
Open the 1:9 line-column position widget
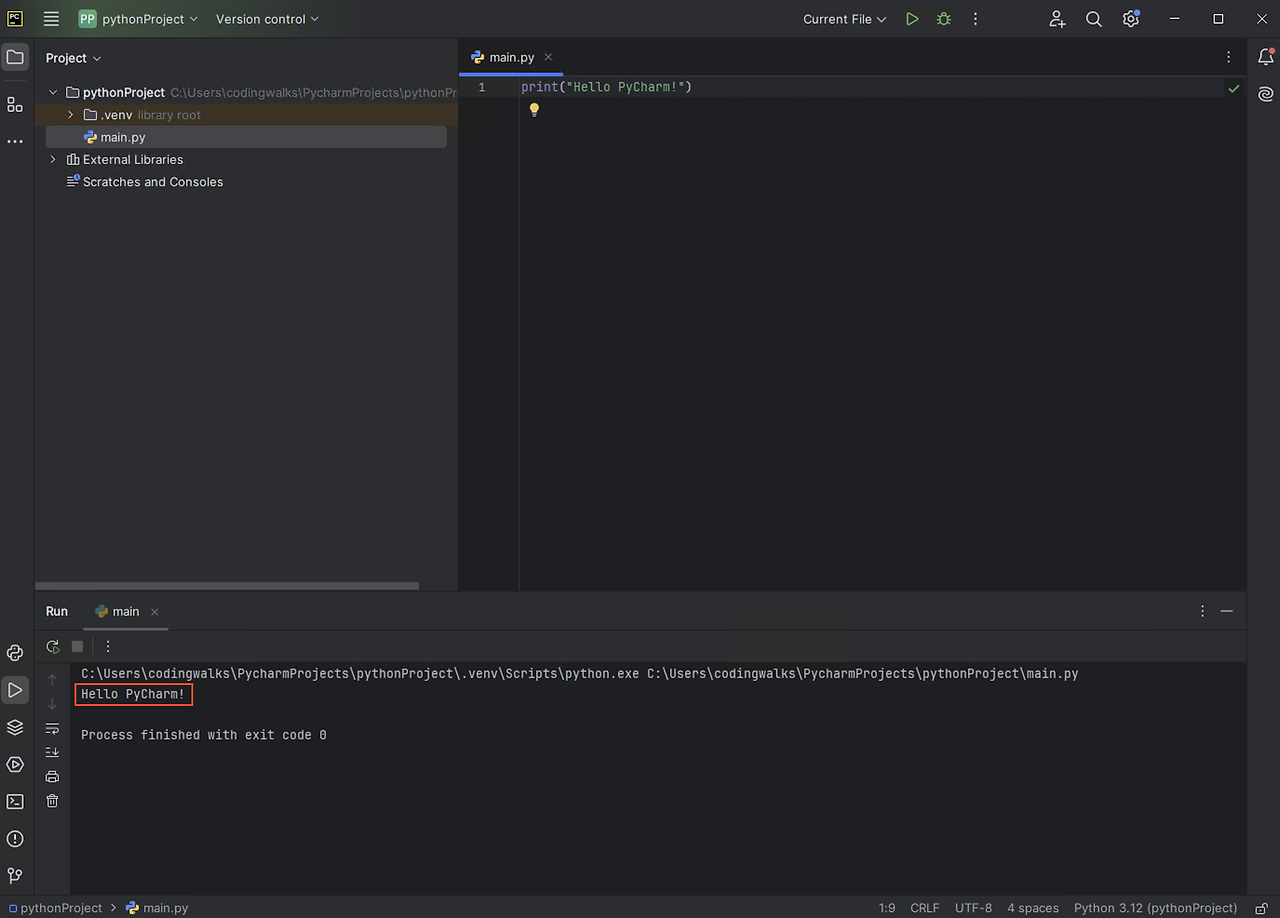[887, 908]
